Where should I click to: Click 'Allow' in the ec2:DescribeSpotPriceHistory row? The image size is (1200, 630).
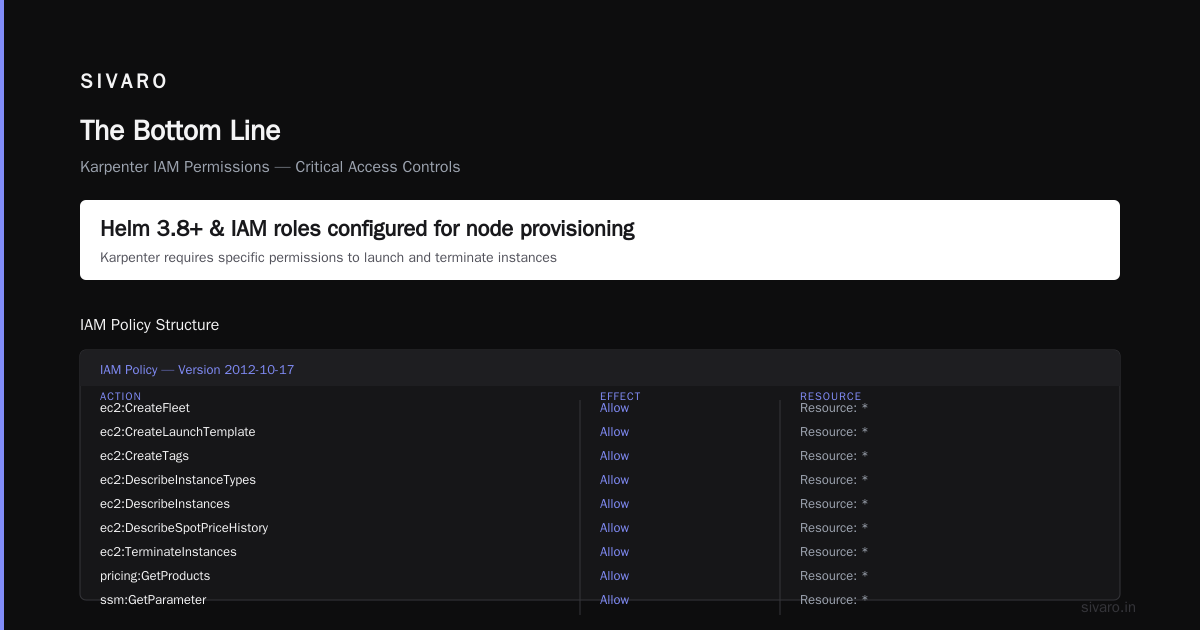pos(614,528)
